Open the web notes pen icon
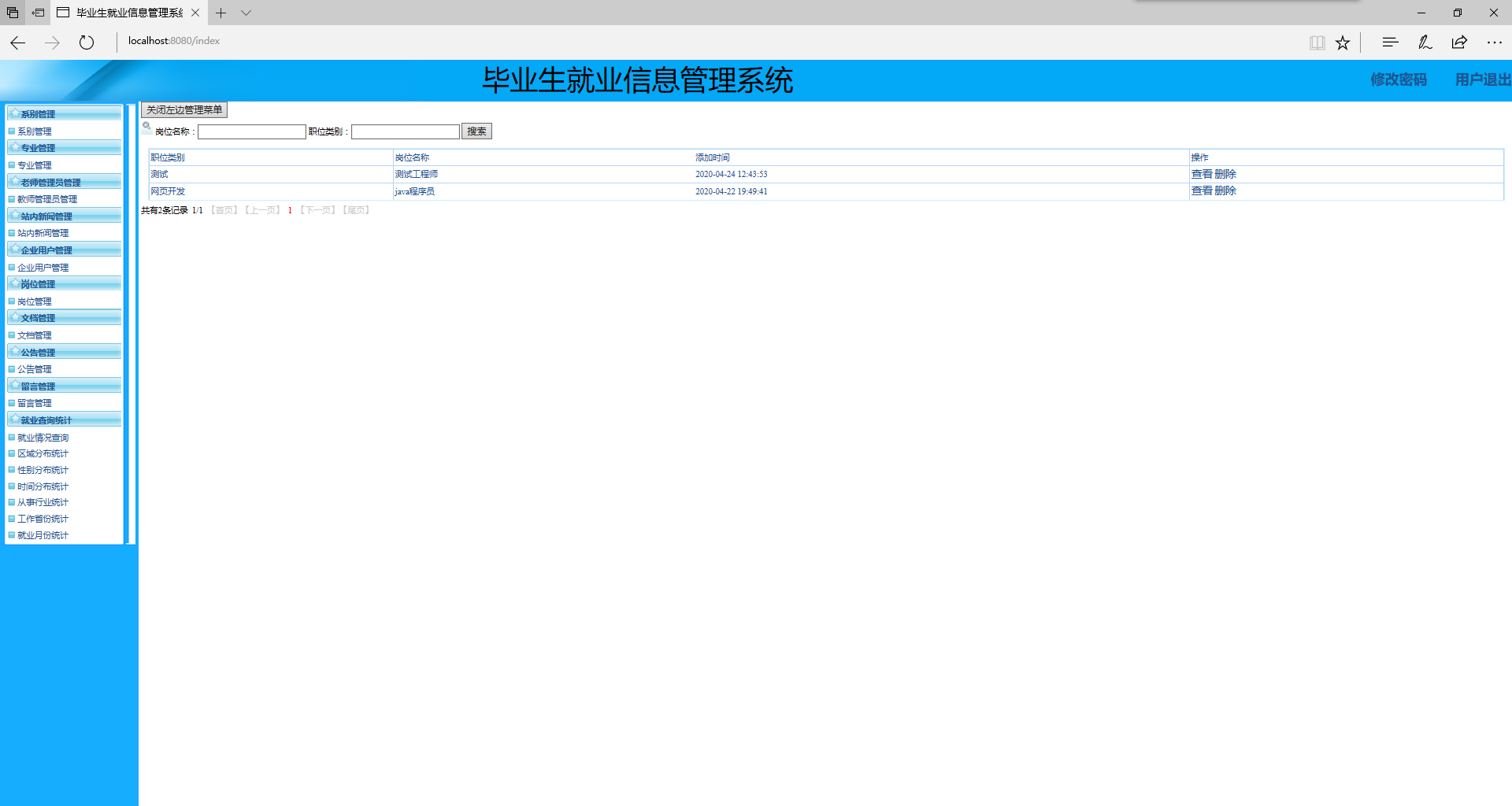Screen dimensions: 1512x806 click(x=1425, y=43)
